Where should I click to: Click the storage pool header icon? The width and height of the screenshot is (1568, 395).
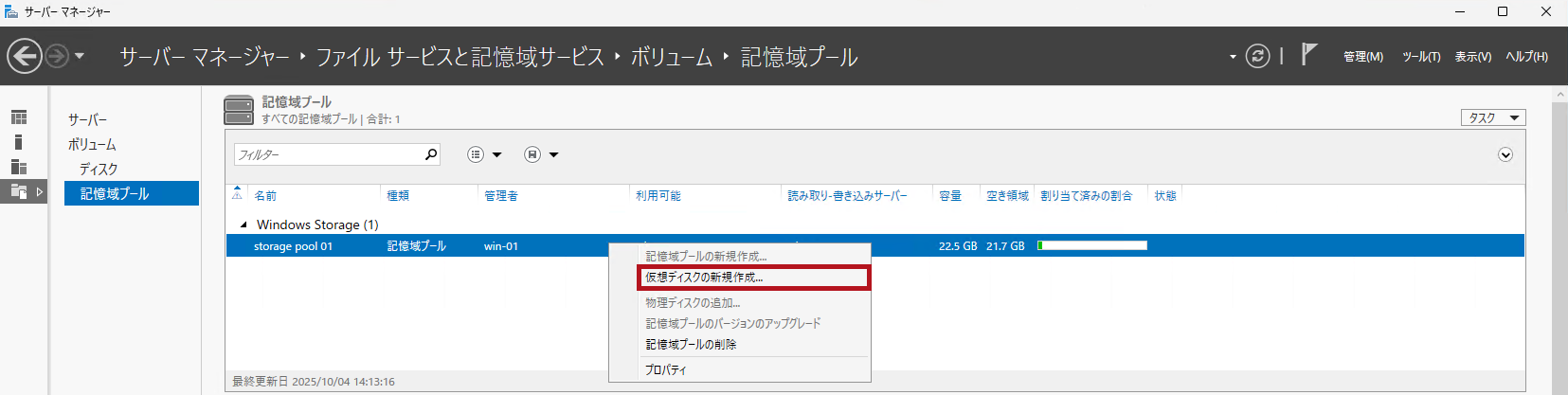tap(239, 110)
